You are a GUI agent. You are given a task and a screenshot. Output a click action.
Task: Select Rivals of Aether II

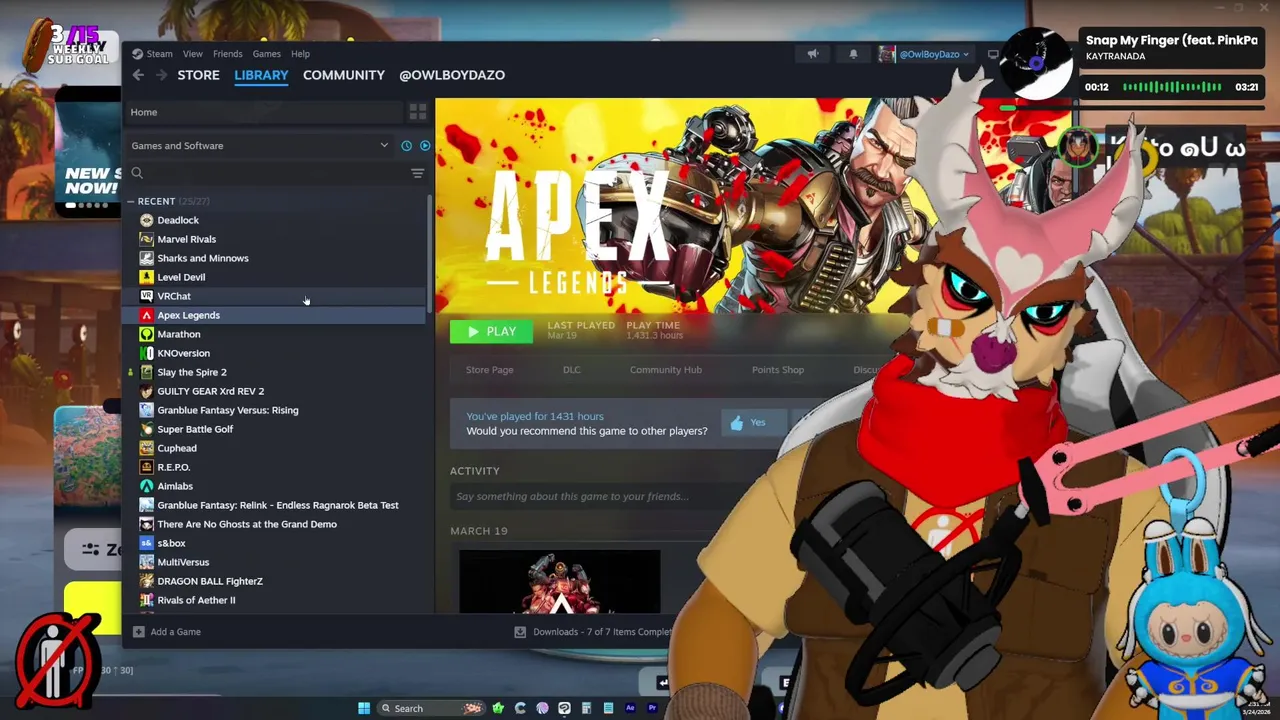coord(276,600)
